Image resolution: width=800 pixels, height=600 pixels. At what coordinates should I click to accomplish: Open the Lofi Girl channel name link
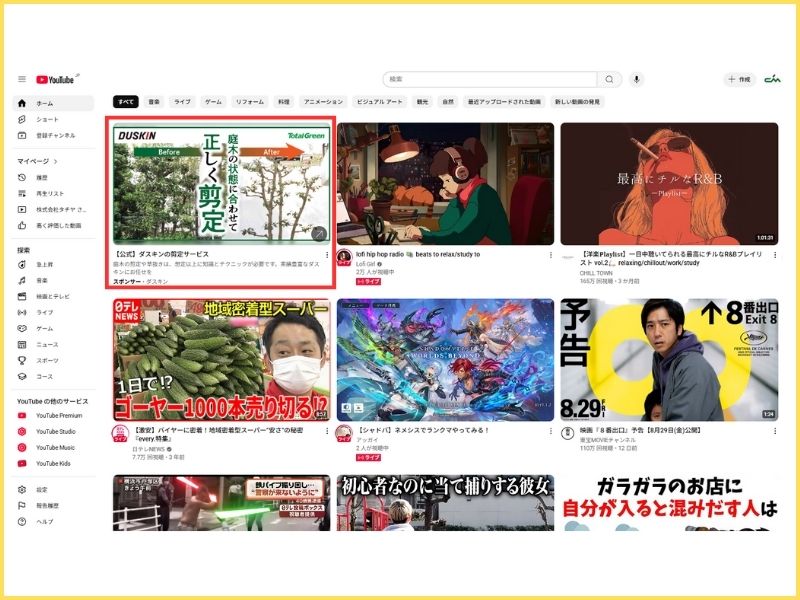[365, 264]
